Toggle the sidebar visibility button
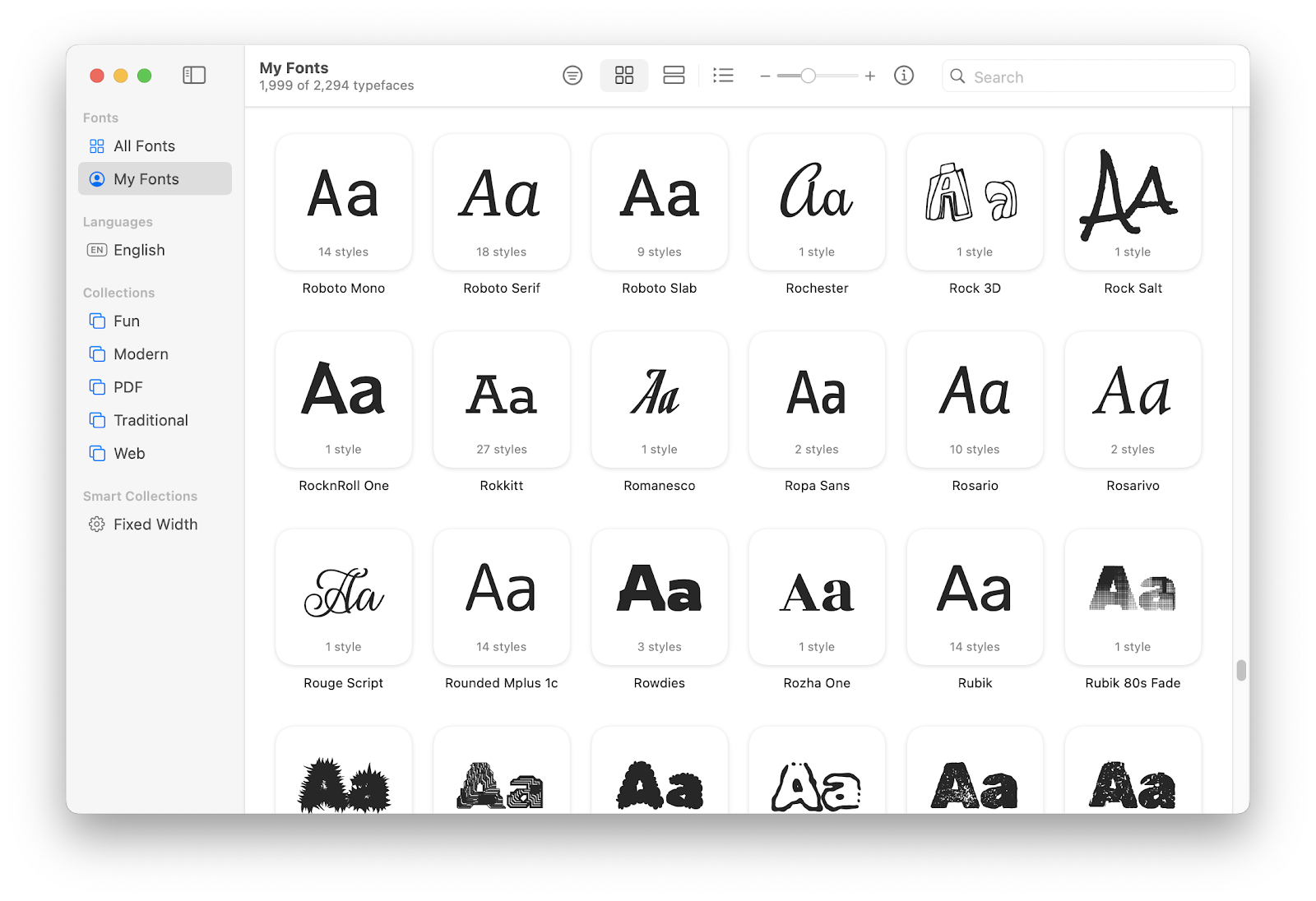The image size is (1316, 901). pyautogui.click(x=194, y=76)
